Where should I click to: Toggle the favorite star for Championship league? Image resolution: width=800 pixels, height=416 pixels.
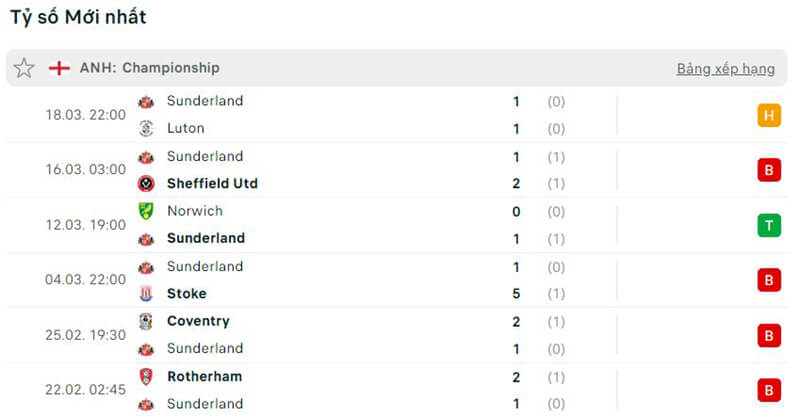click(24, 68)
